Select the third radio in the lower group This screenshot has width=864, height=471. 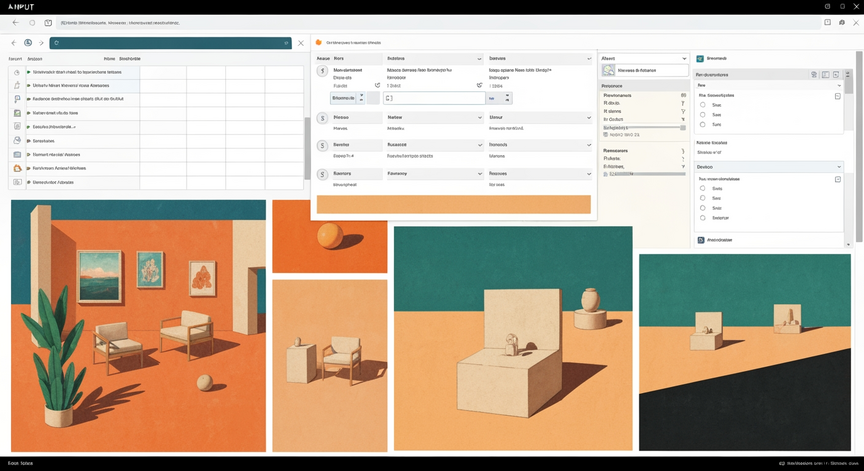[703, 208]
